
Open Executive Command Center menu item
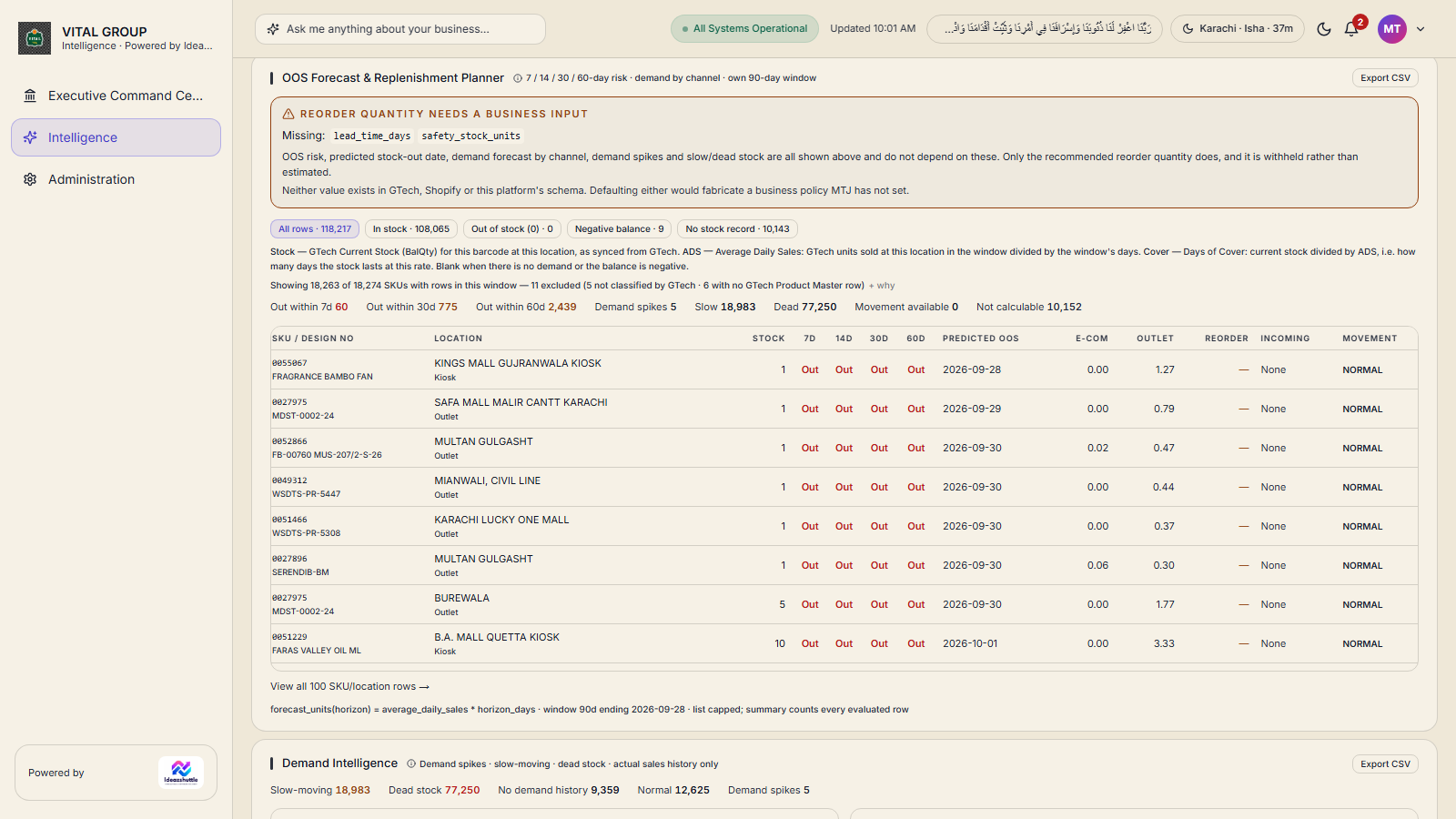(116, 96)
